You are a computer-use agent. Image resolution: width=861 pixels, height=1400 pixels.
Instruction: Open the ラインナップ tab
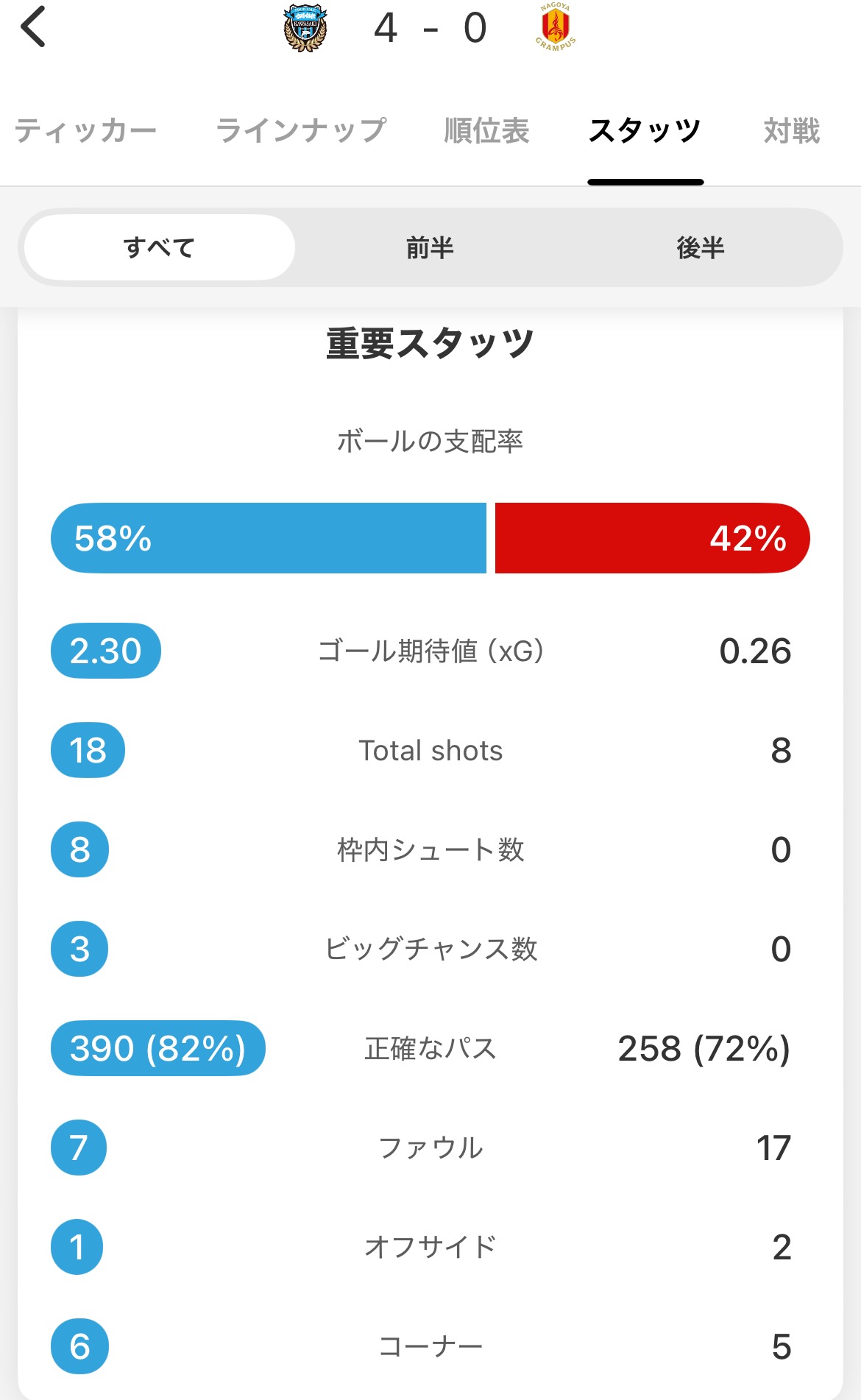[300, 131]
